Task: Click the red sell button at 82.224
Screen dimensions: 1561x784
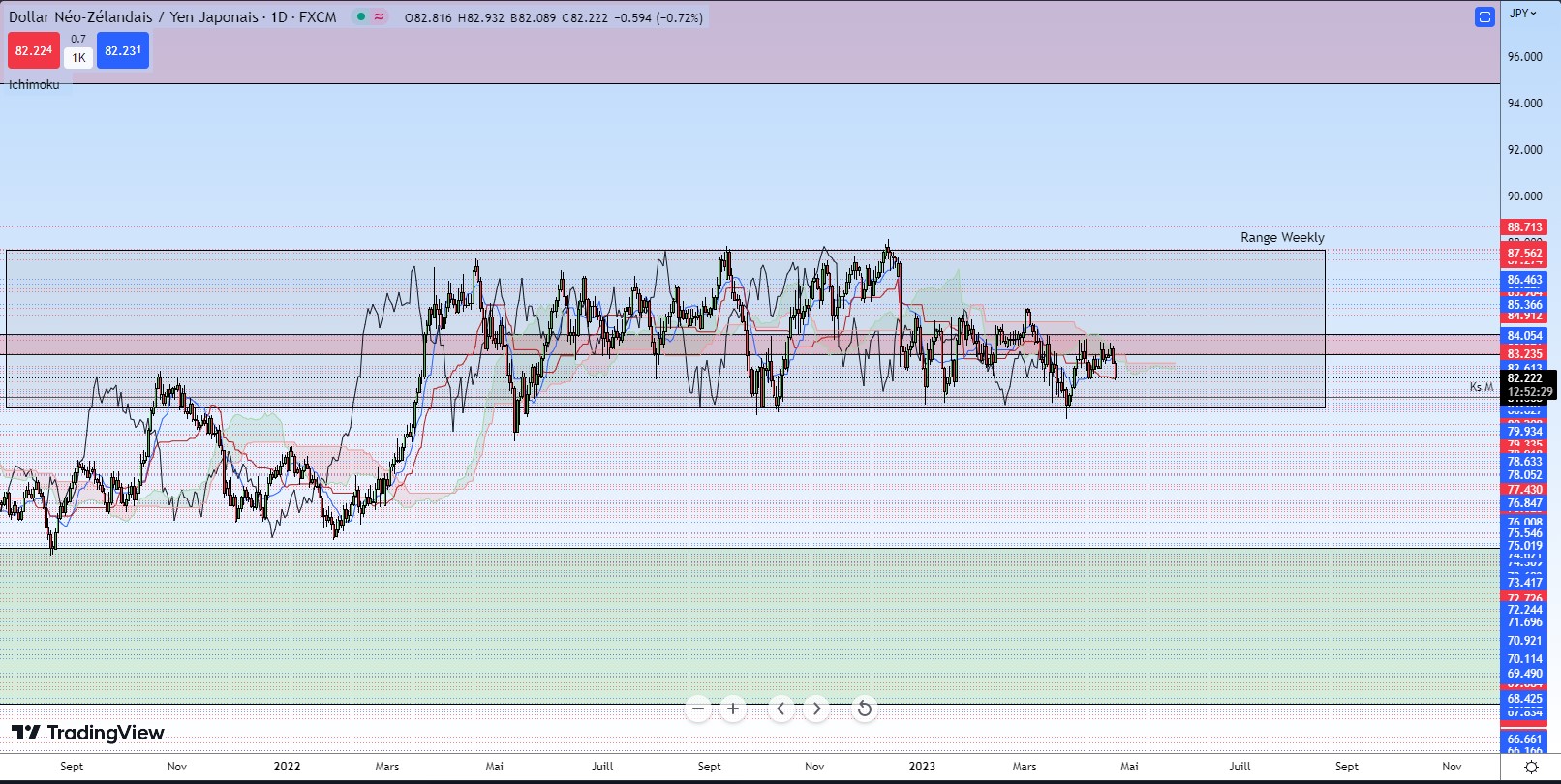Action: [x=34, y=51]
